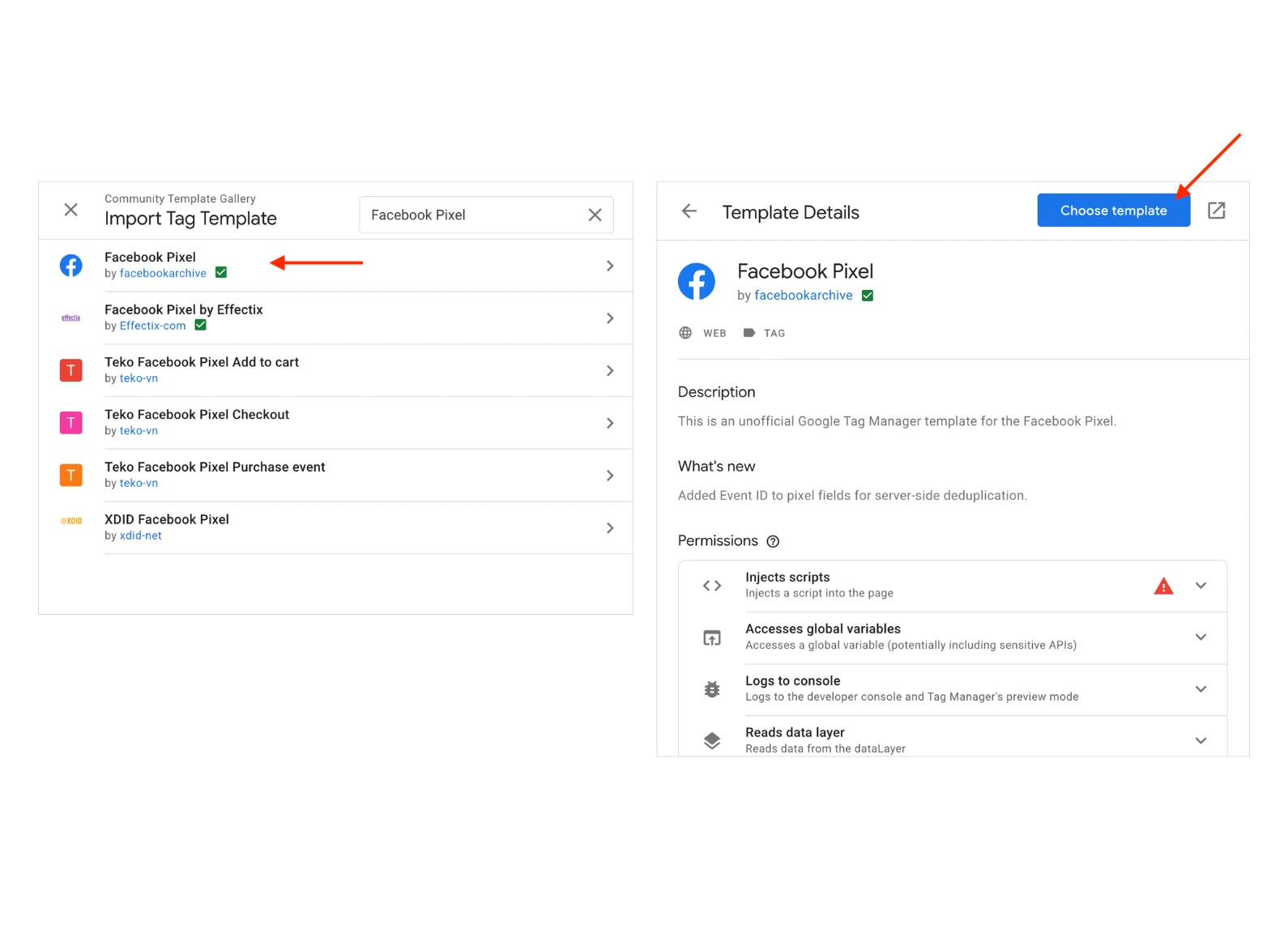Click the Permissions help question mark icon
The width and height of the screenshot is (1288, 938).
coord(773,541)
